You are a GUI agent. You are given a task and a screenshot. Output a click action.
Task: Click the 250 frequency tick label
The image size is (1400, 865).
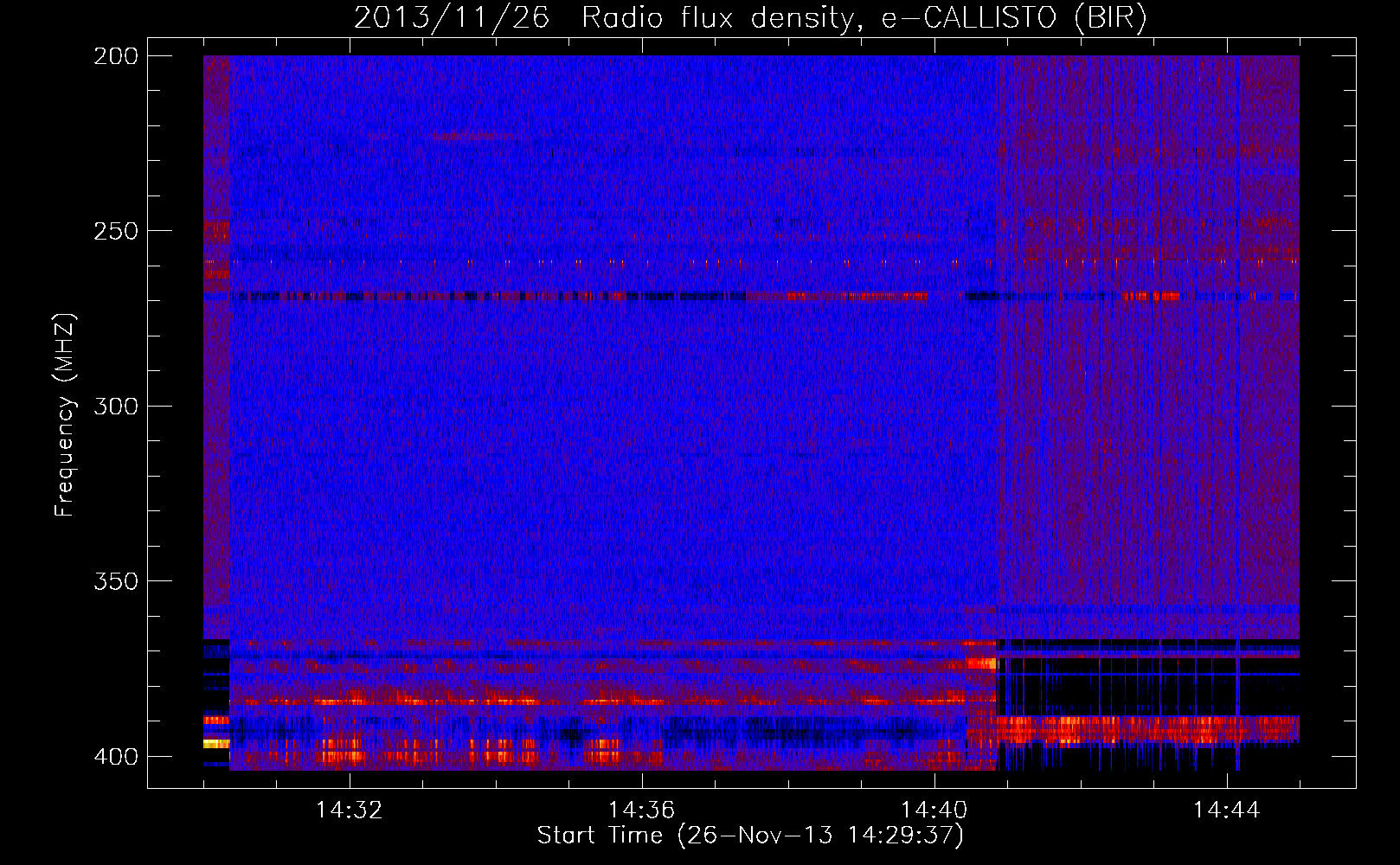pyautogui.click(x=116, y=231)
